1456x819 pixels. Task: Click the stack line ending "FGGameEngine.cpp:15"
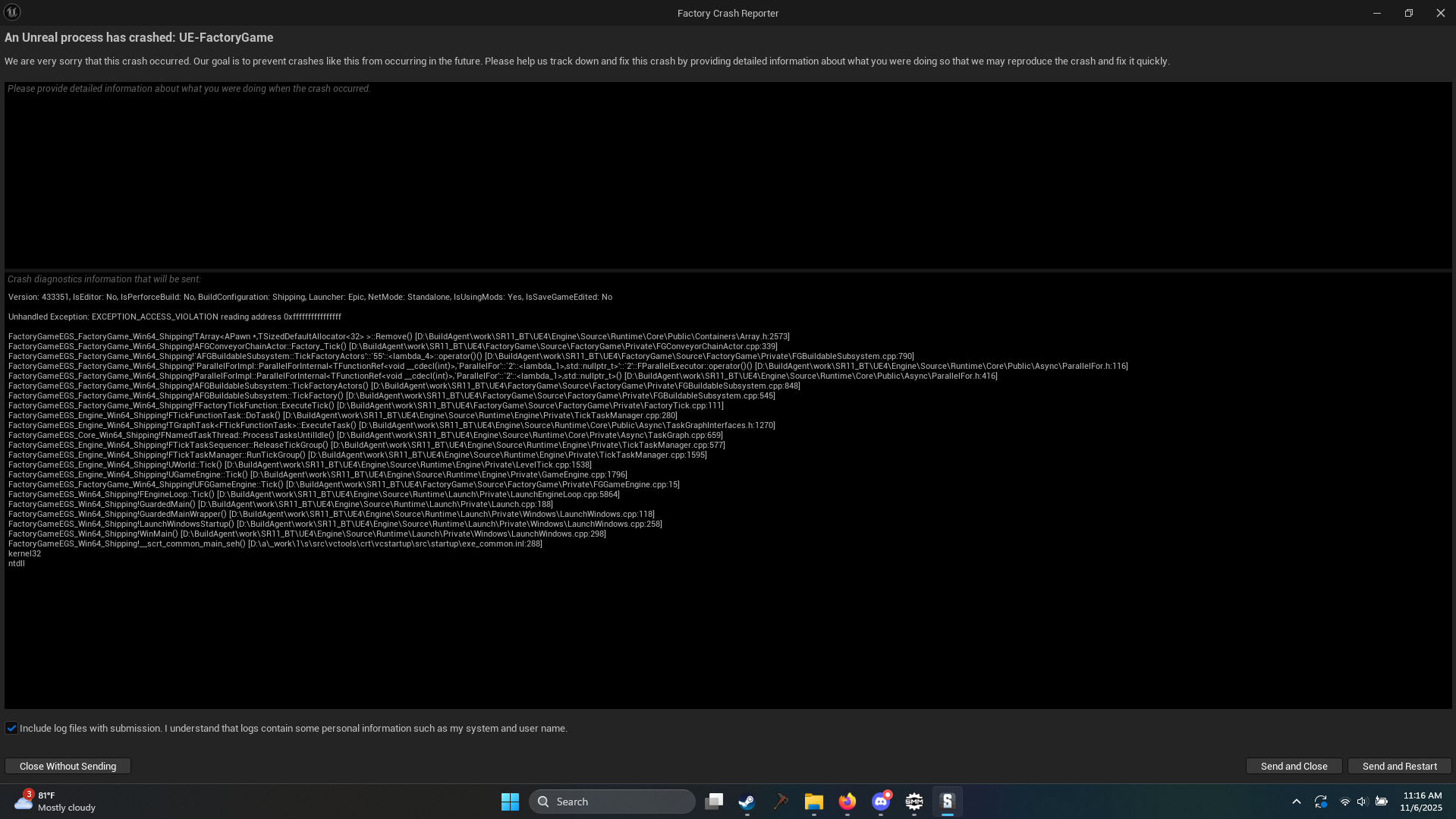(344, 484)
